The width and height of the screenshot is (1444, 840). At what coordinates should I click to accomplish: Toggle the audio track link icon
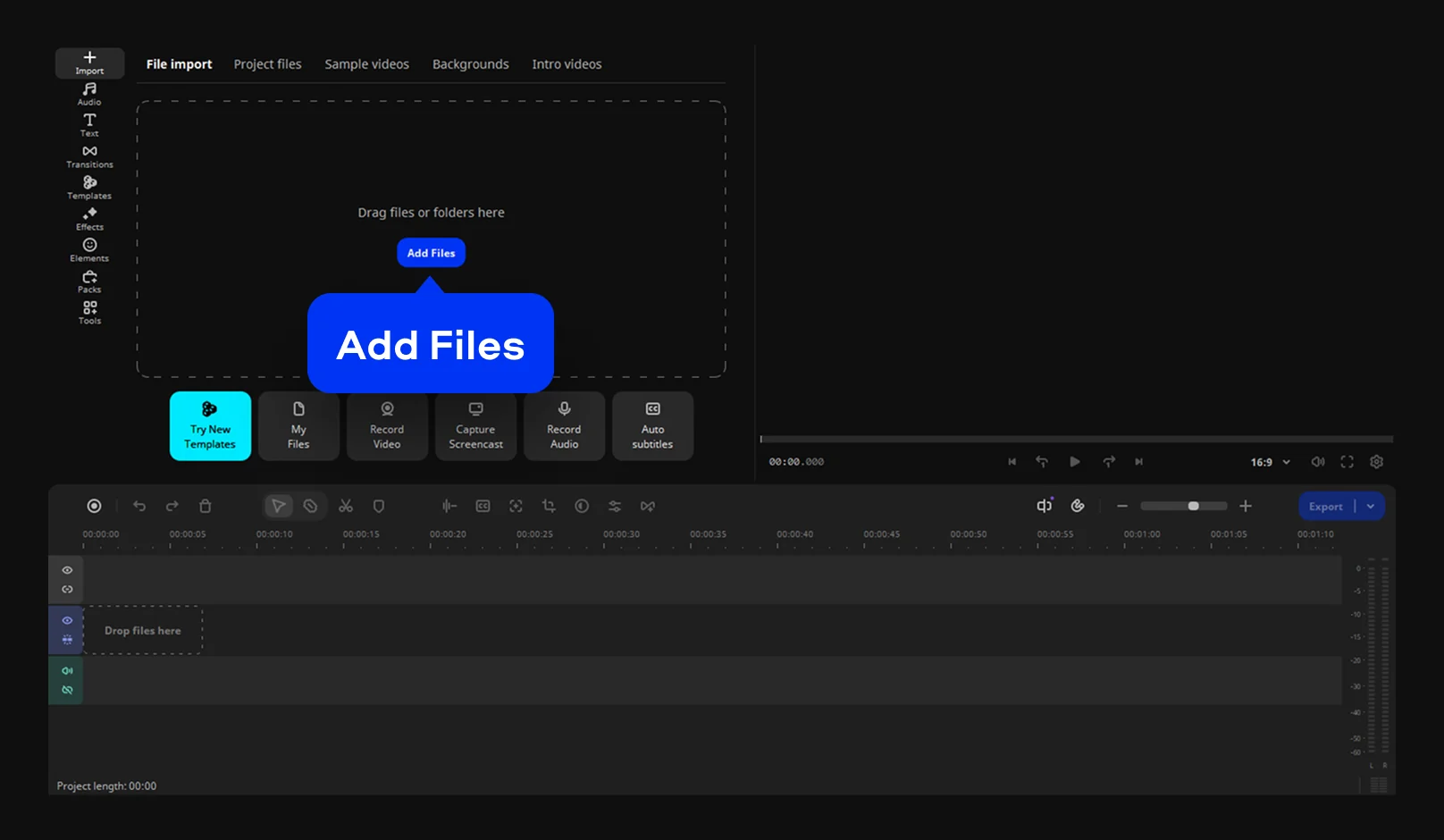tap(67, 690)
